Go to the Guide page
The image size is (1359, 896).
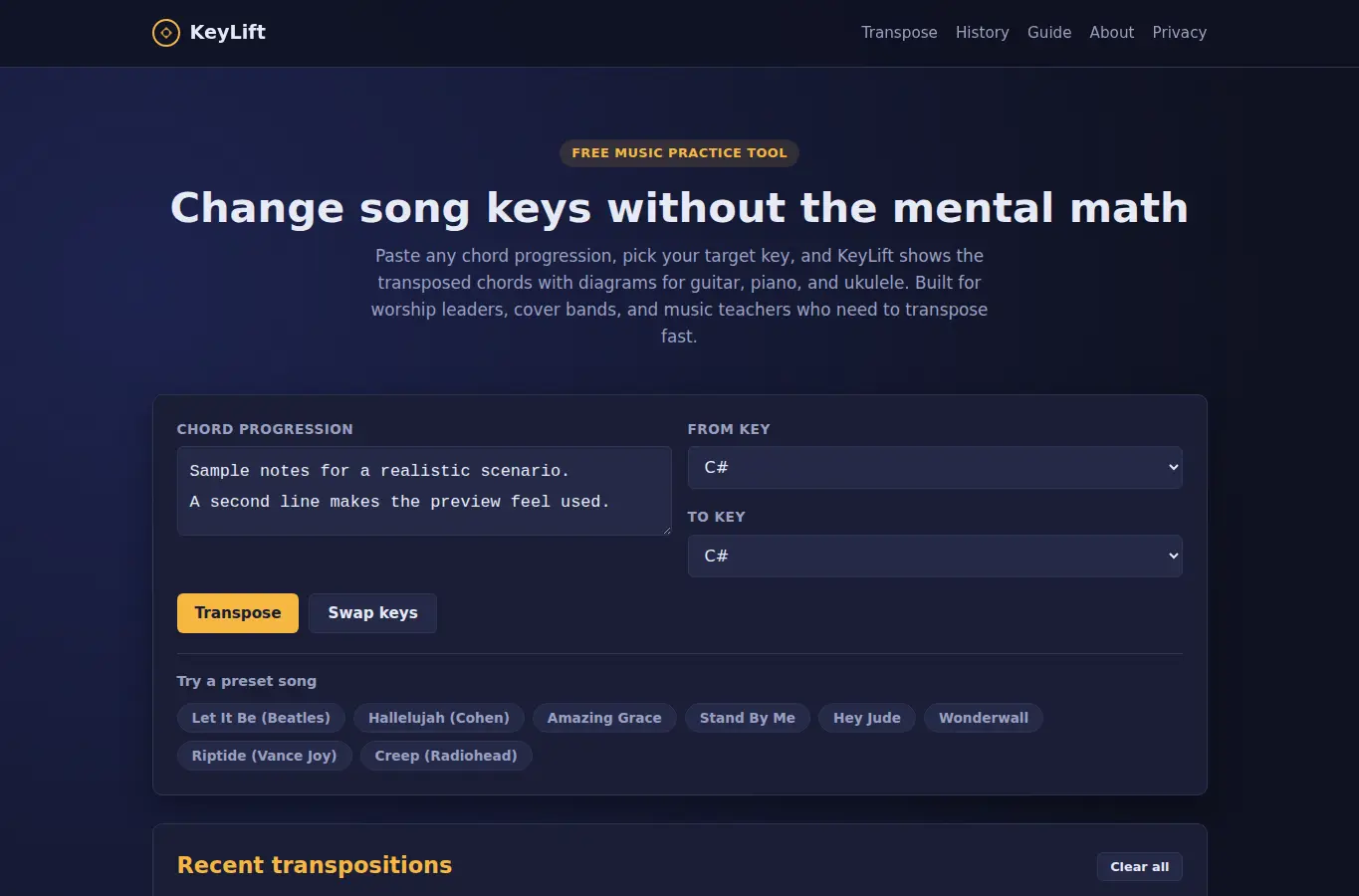1049,33
